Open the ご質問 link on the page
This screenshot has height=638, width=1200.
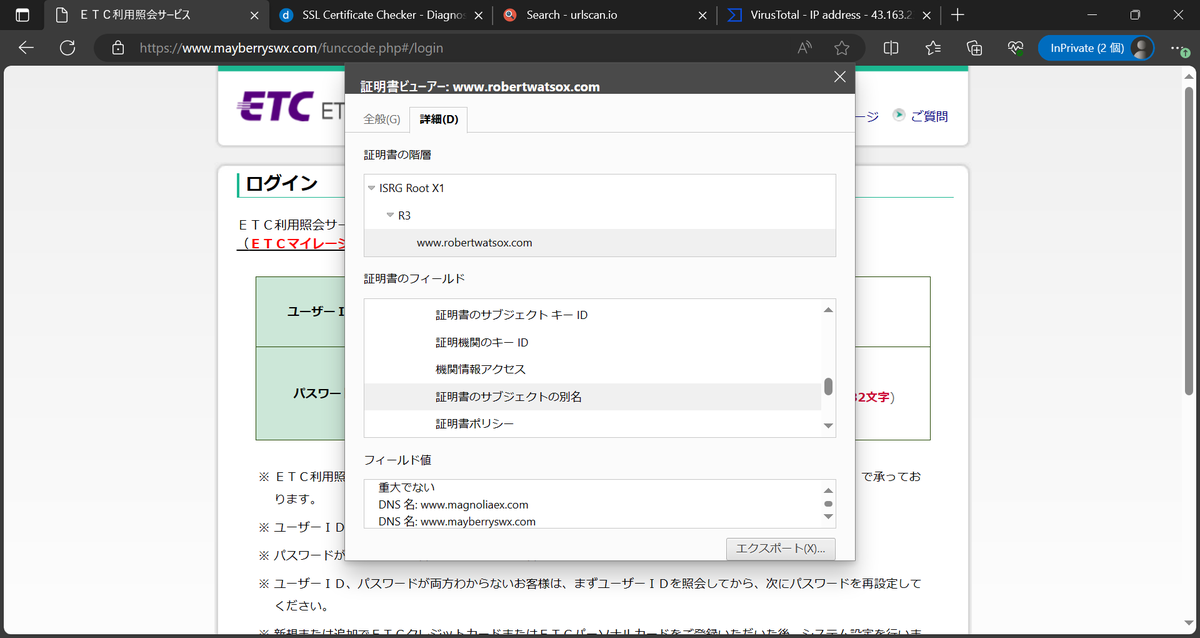[x=929, y=116]
